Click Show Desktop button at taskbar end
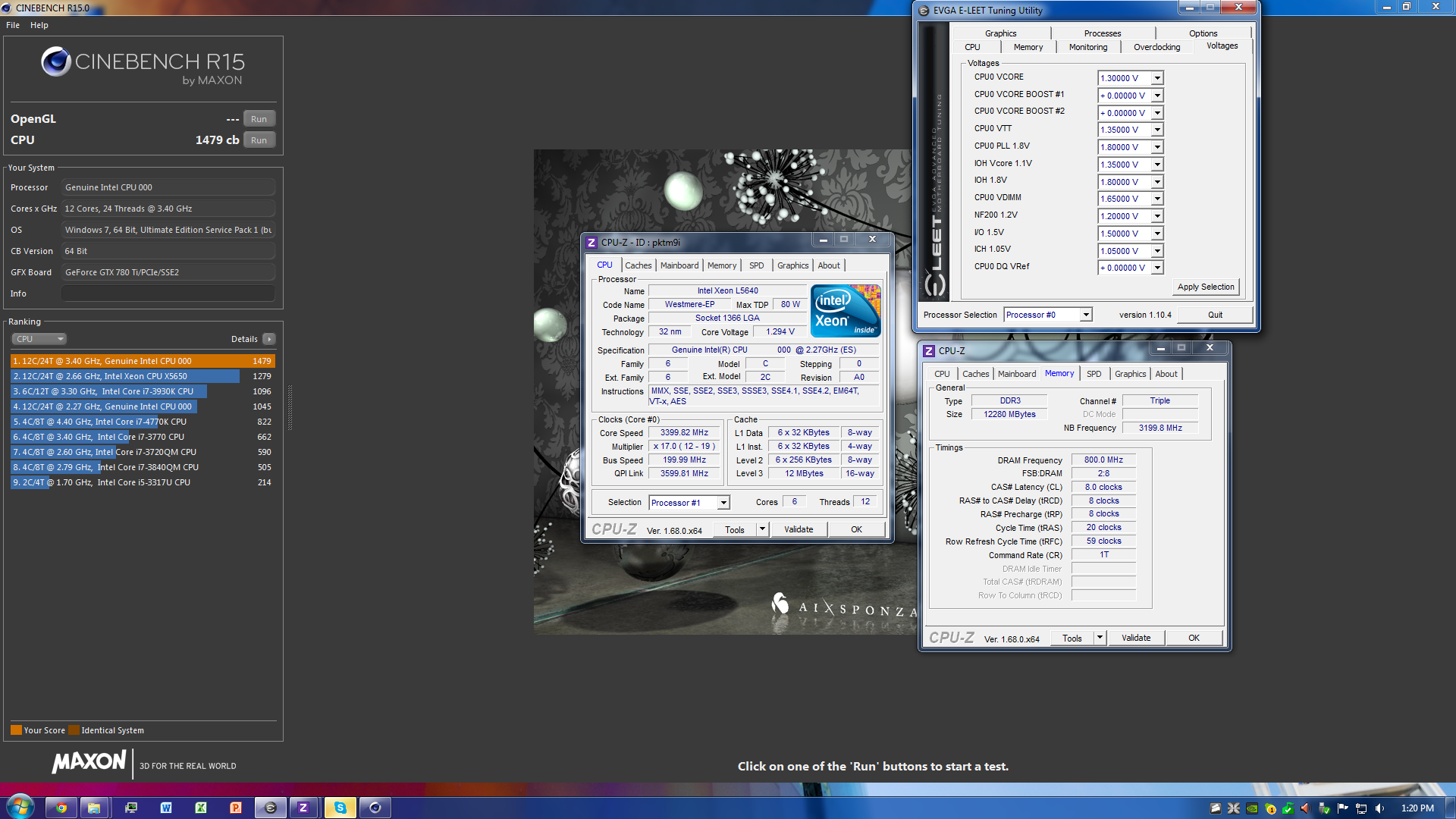This screenshot has width=1456, height=819. [x=1451, y=808]
